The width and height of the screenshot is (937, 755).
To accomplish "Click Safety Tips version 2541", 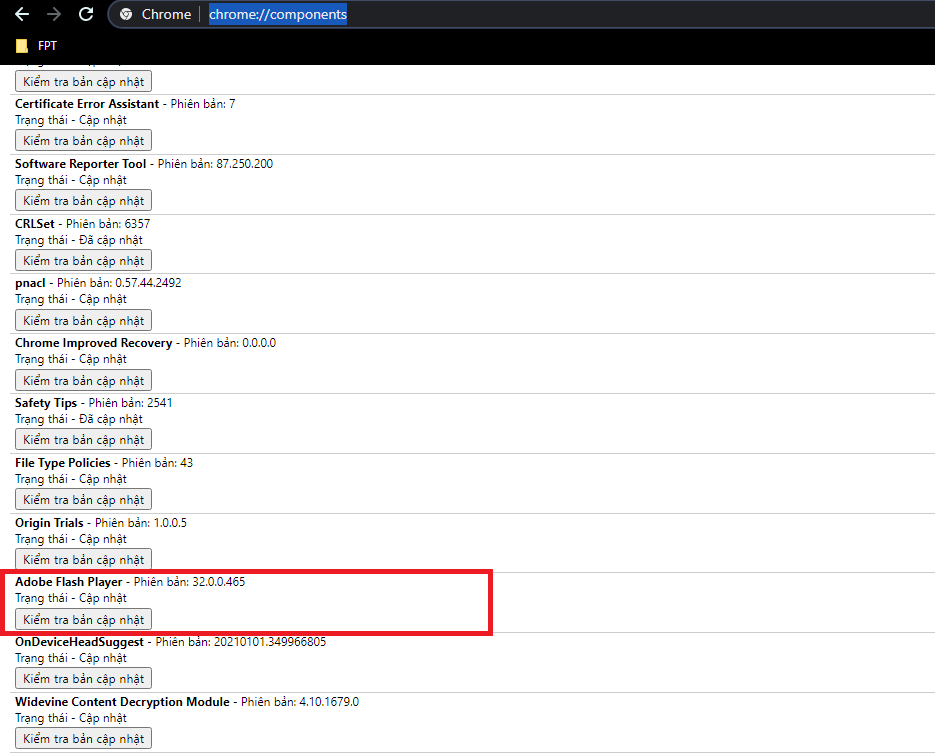I will [160, 403].
